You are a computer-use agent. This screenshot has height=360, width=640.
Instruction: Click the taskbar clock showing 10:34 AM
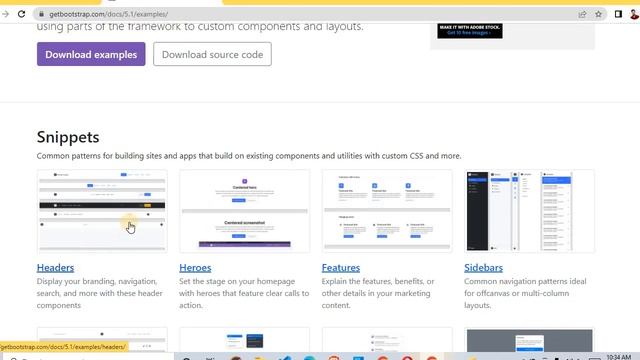coord(619,357)
